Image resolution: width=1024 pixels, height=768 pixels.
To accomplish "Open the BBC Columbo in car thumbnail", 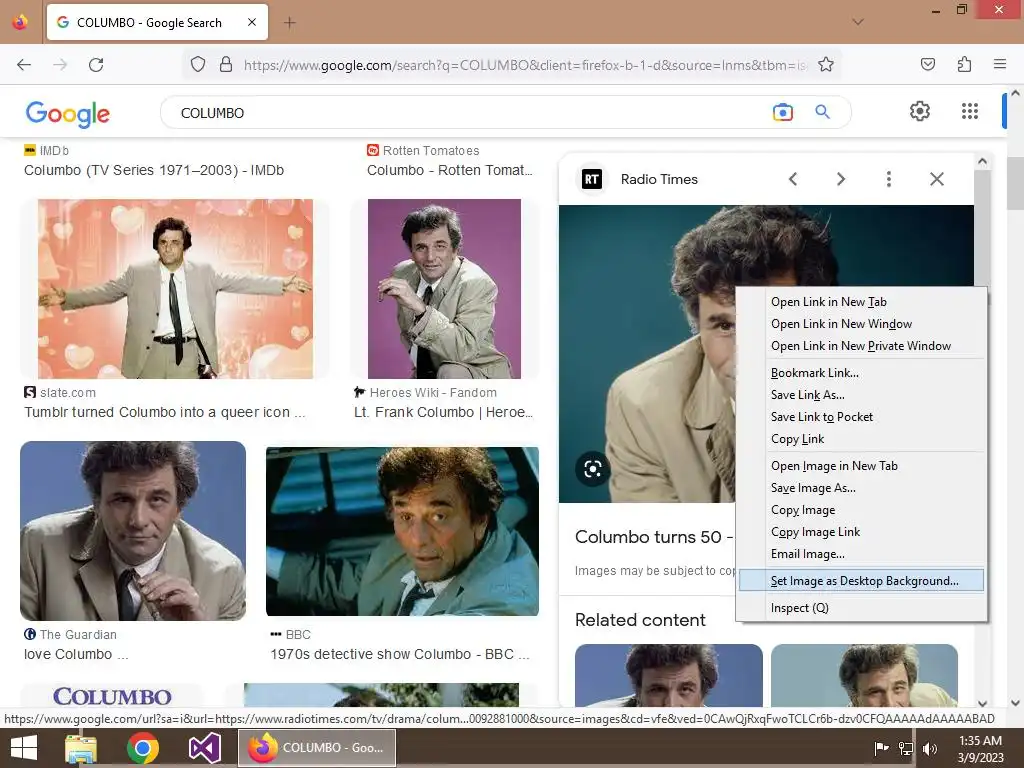I will 402,531.
